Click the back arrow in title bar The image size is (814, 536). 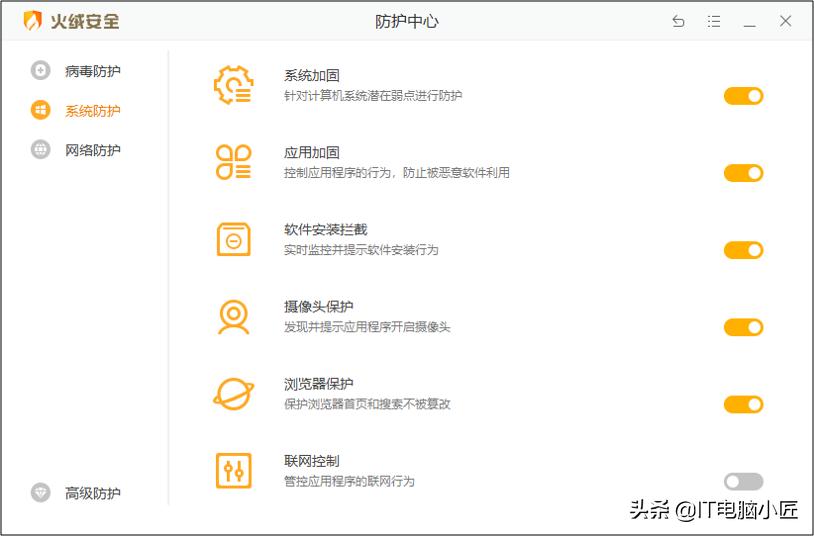tap(678, 21)
